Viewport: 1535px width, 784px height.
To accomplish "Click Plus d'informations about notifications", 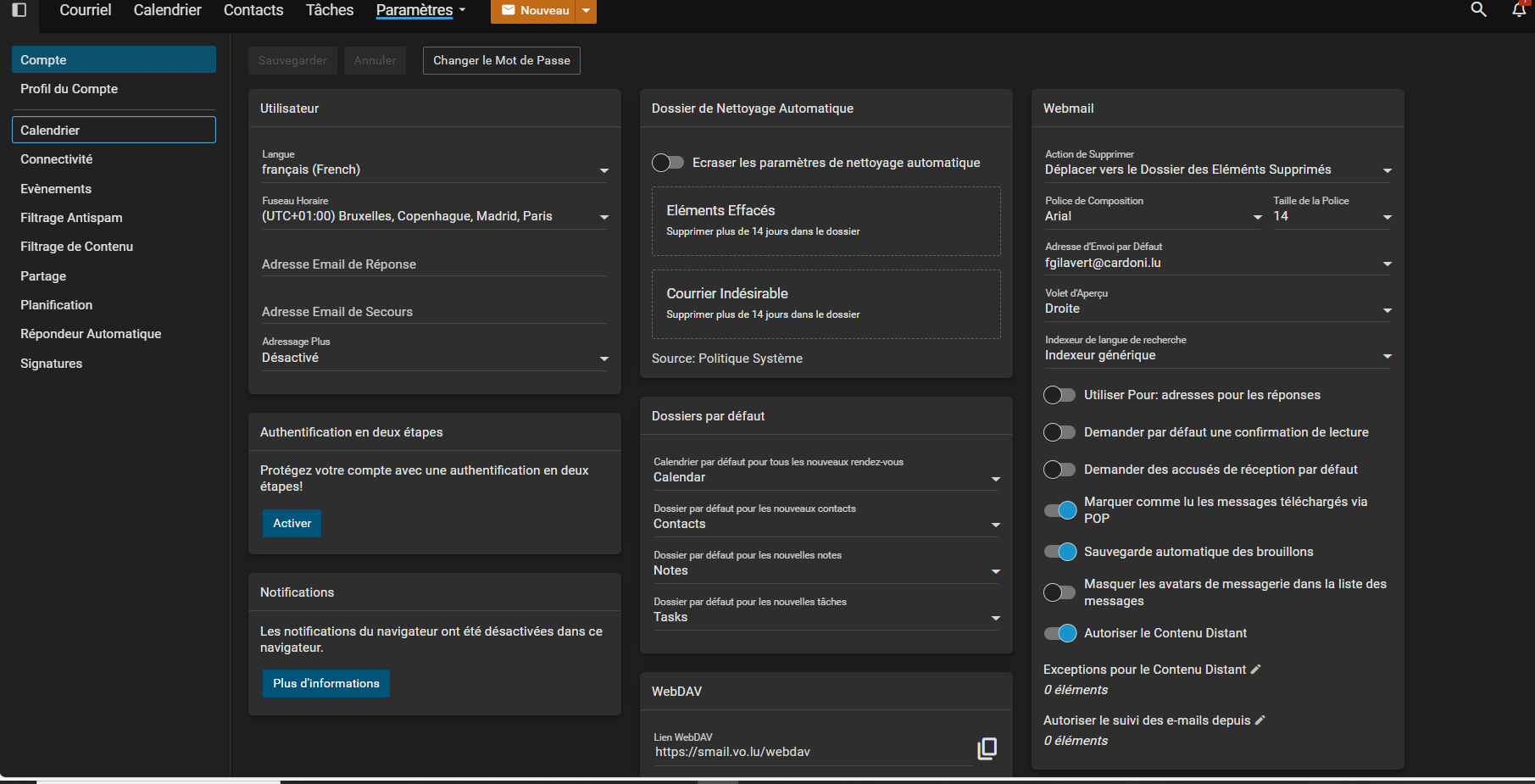I will [325, 683].
